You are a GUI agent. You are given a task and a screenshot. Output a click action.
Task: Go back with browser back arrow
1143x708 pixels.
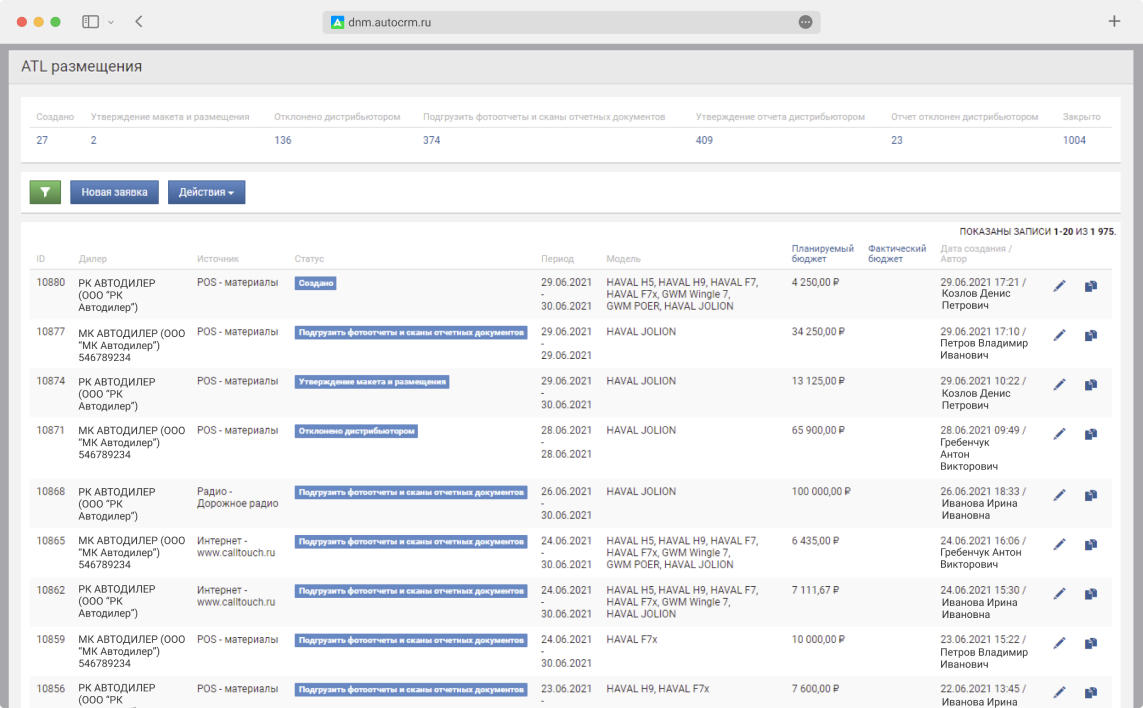click(x=138, y=21)
